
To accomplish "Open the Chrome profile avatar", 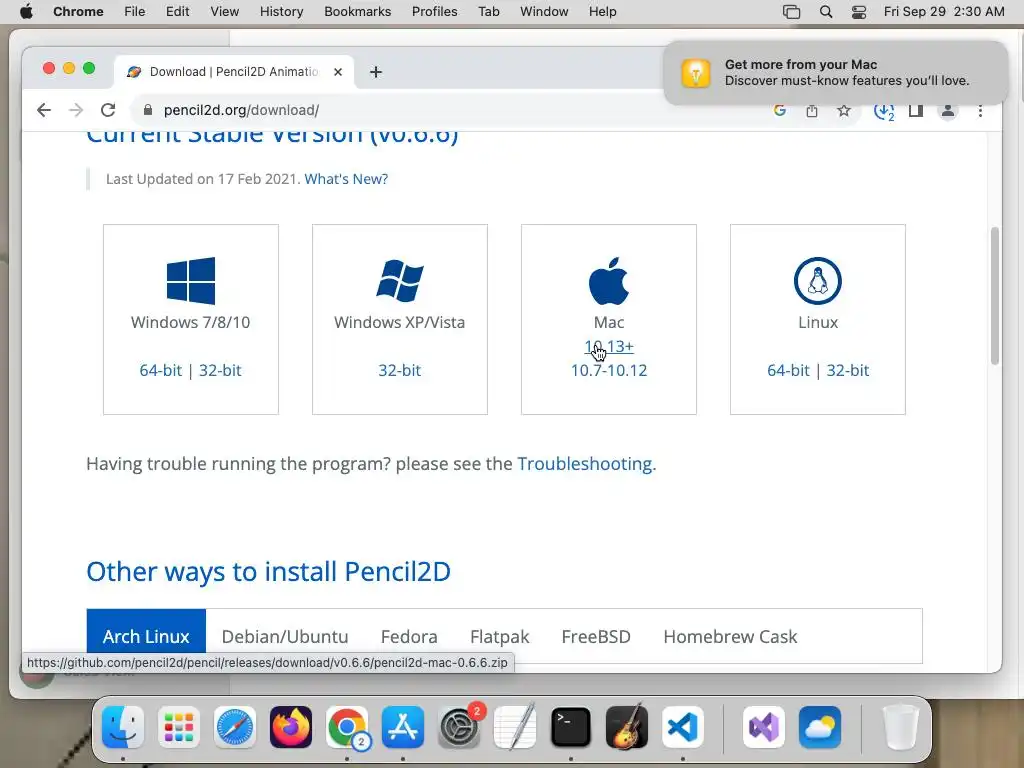I will (x=948, y=110).
